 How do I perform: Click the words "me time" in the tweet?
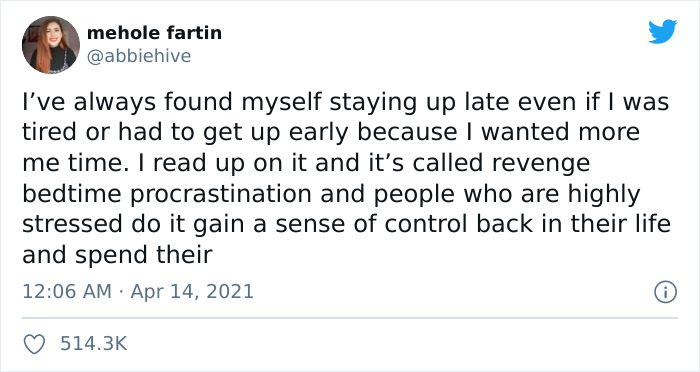tap(71, 163)
